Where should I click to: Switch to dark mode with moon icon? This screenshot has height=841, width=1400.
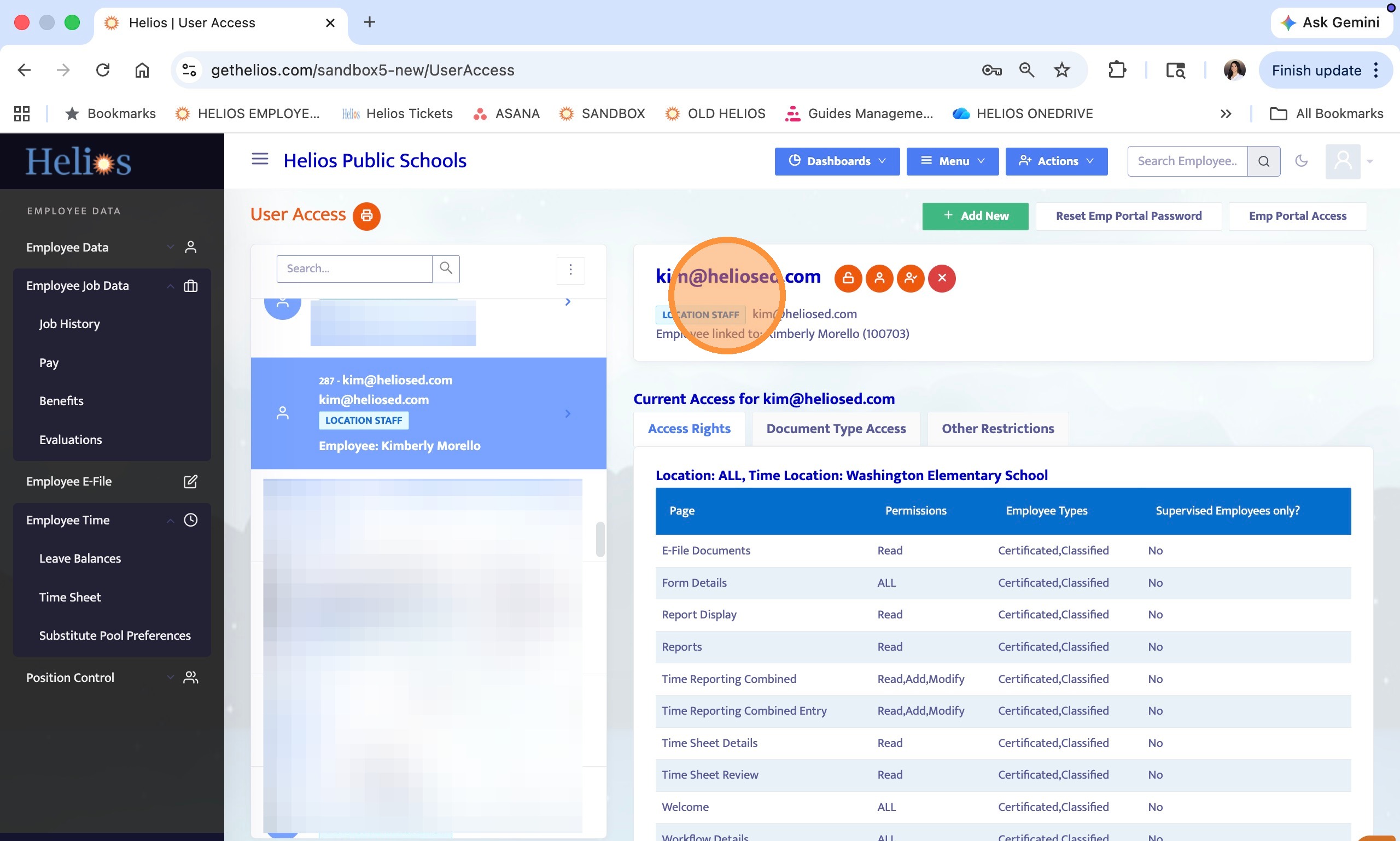click(1301, 161)
